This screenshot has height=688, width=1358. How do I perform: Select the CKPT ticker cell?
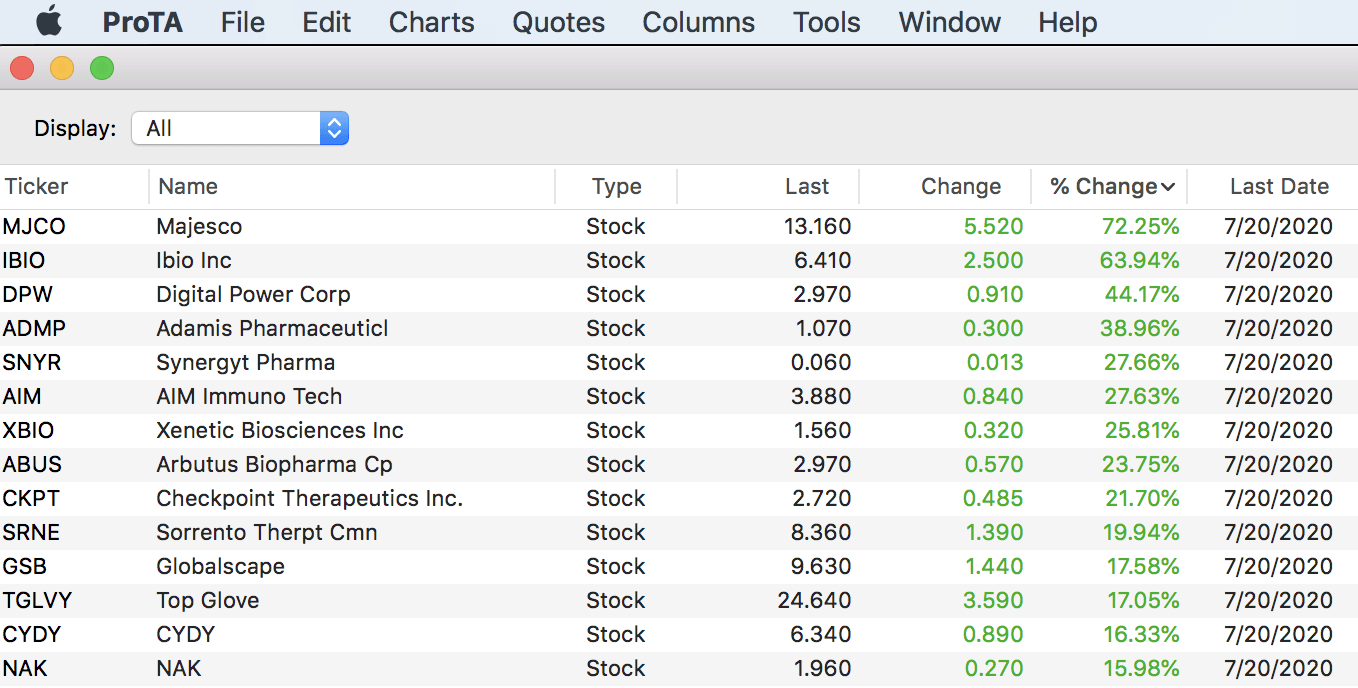pyautogui.click(x=32, y=498)
